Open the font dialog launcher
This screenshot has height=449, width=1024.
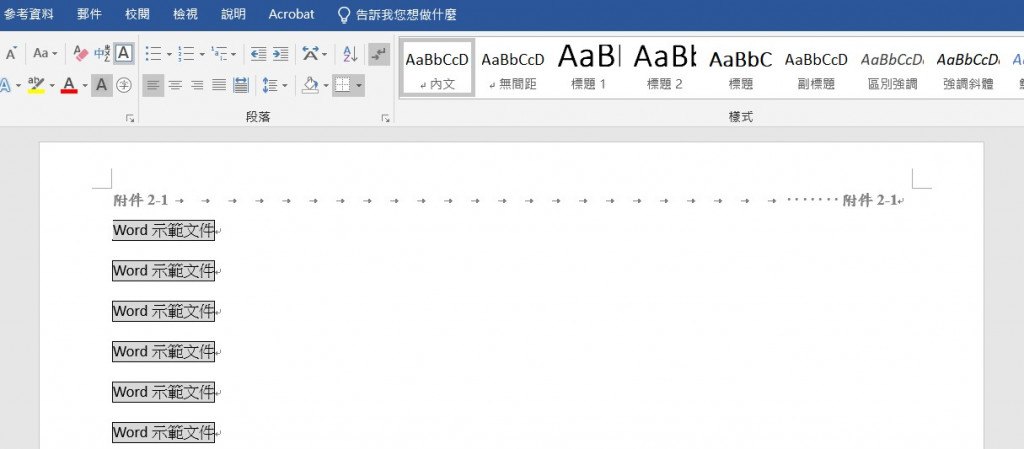pos(130,118)
